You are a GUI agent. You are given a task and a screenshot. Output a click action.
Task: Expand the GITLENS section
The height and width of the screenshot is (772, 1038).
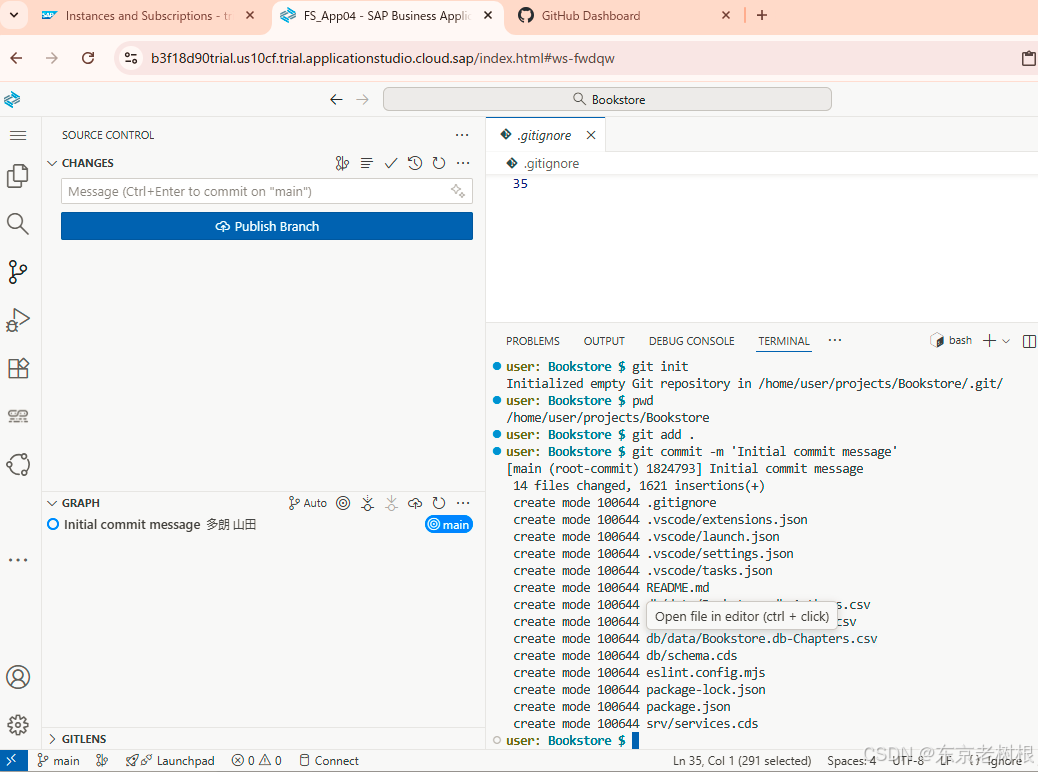pyautogui.click(x=52, y=739)
